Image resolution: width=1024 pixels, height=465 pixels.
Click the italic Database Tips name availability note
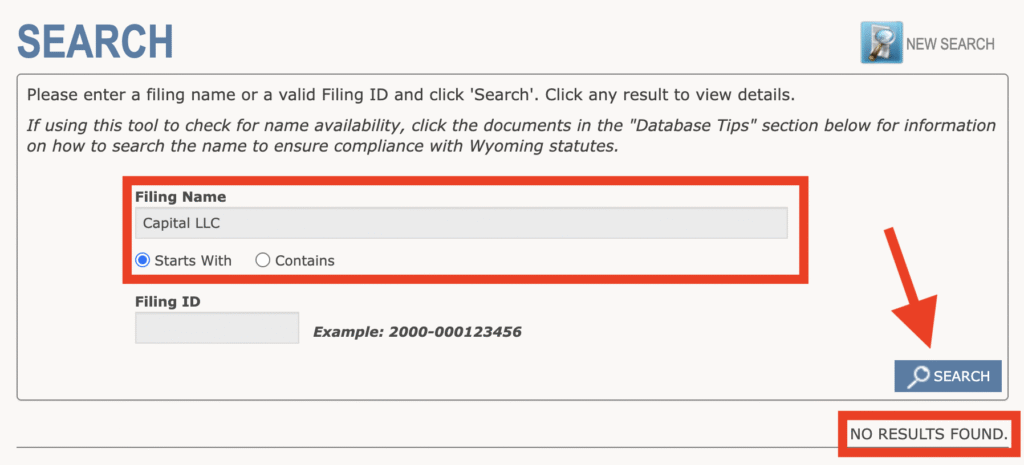click(x=510, y=136)
